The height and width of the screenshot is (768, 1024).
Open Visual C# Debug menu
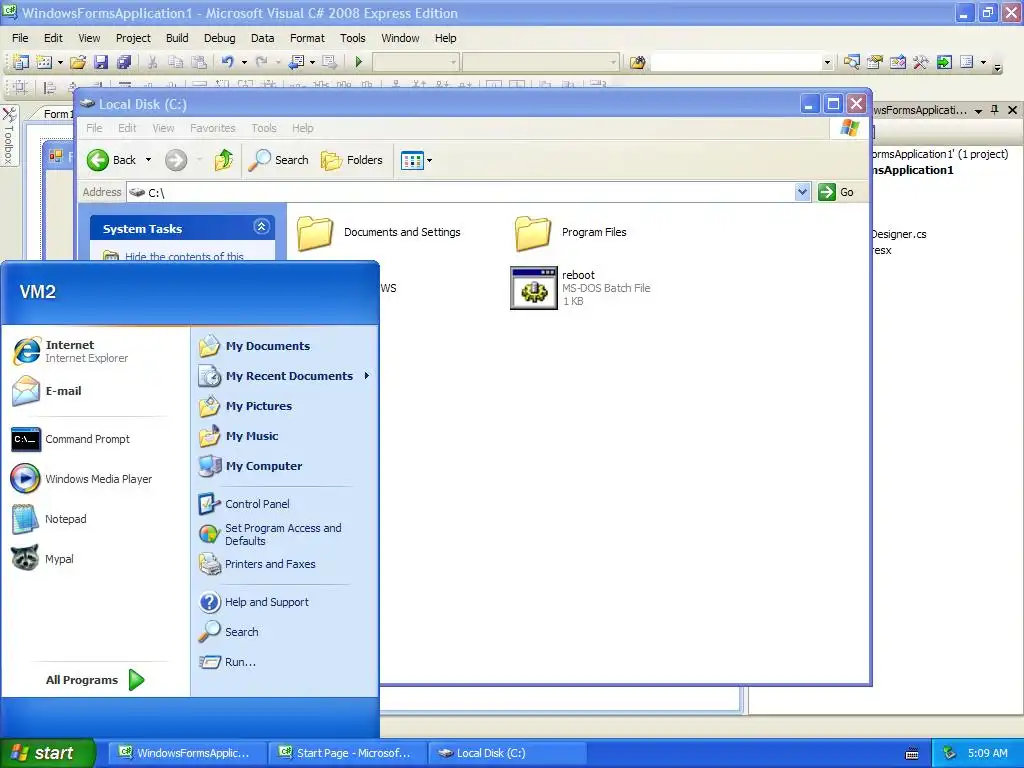click(219, 38)
